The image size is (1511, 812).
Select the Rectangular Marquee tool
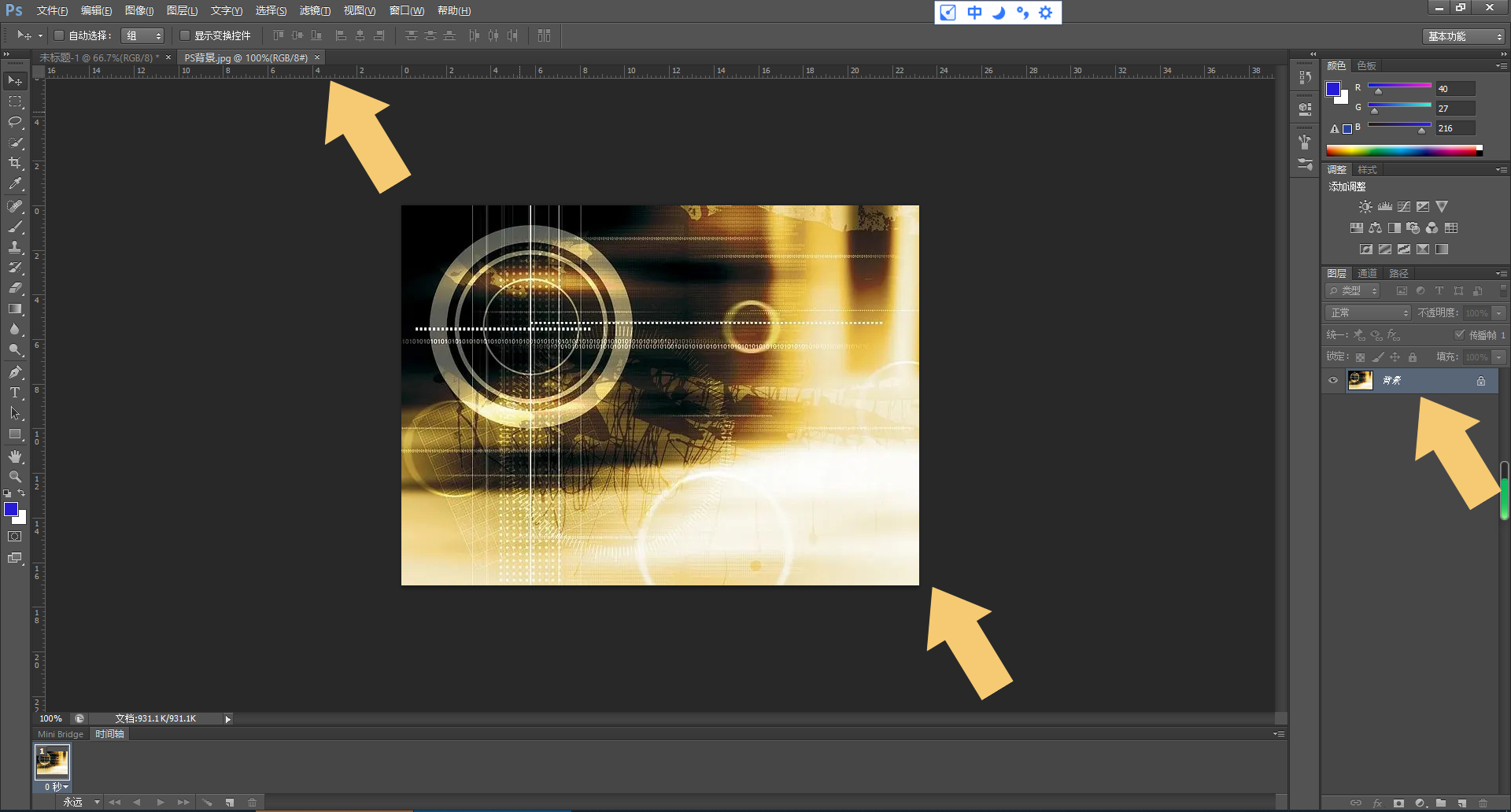pos(15,101)
